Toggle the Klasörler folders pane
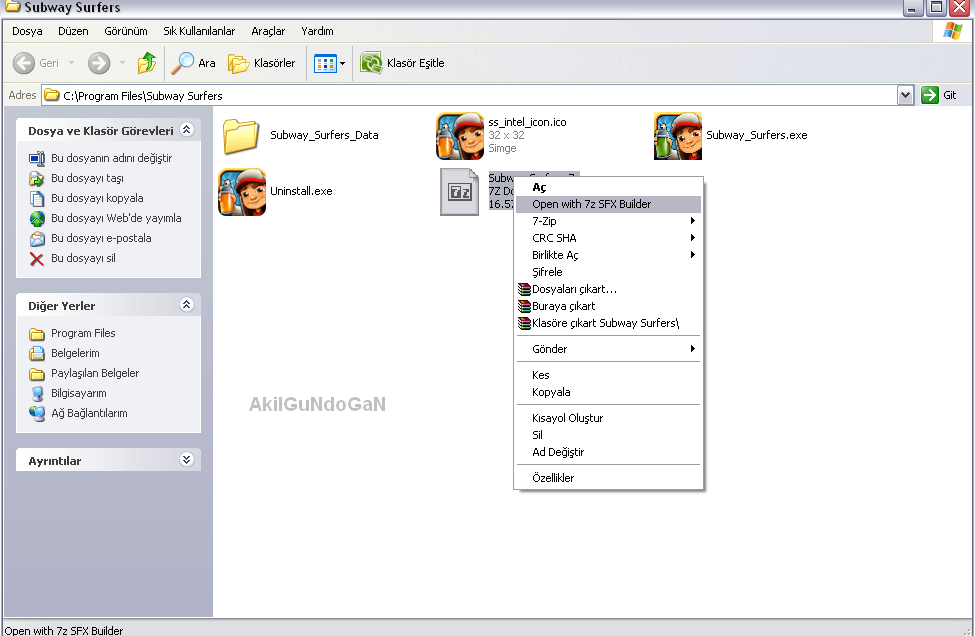Screen dimensions: 975x636 (262, 63)
